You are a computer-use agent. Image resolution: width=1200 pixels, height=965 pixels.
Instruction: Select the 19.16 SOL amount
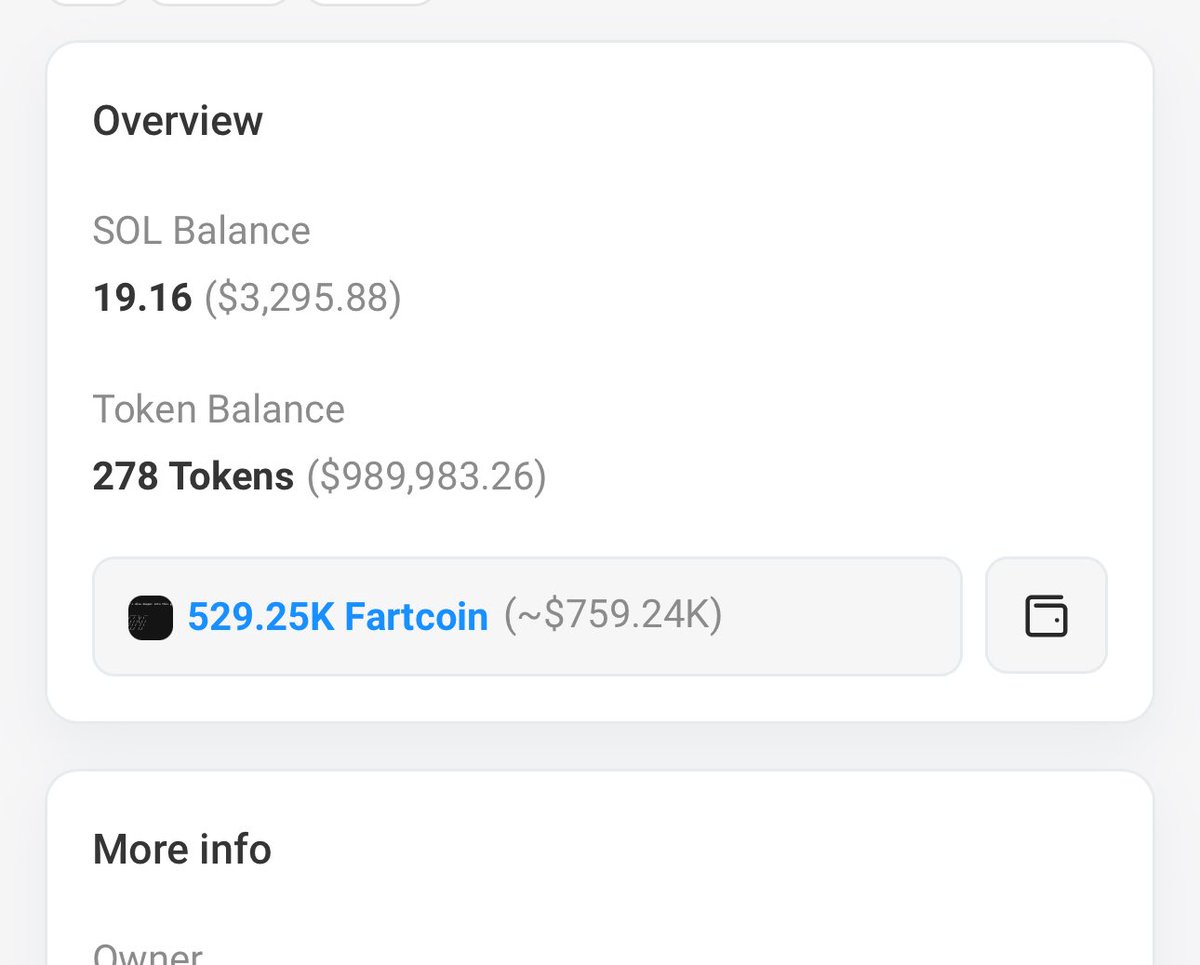(x=142, y=297)
